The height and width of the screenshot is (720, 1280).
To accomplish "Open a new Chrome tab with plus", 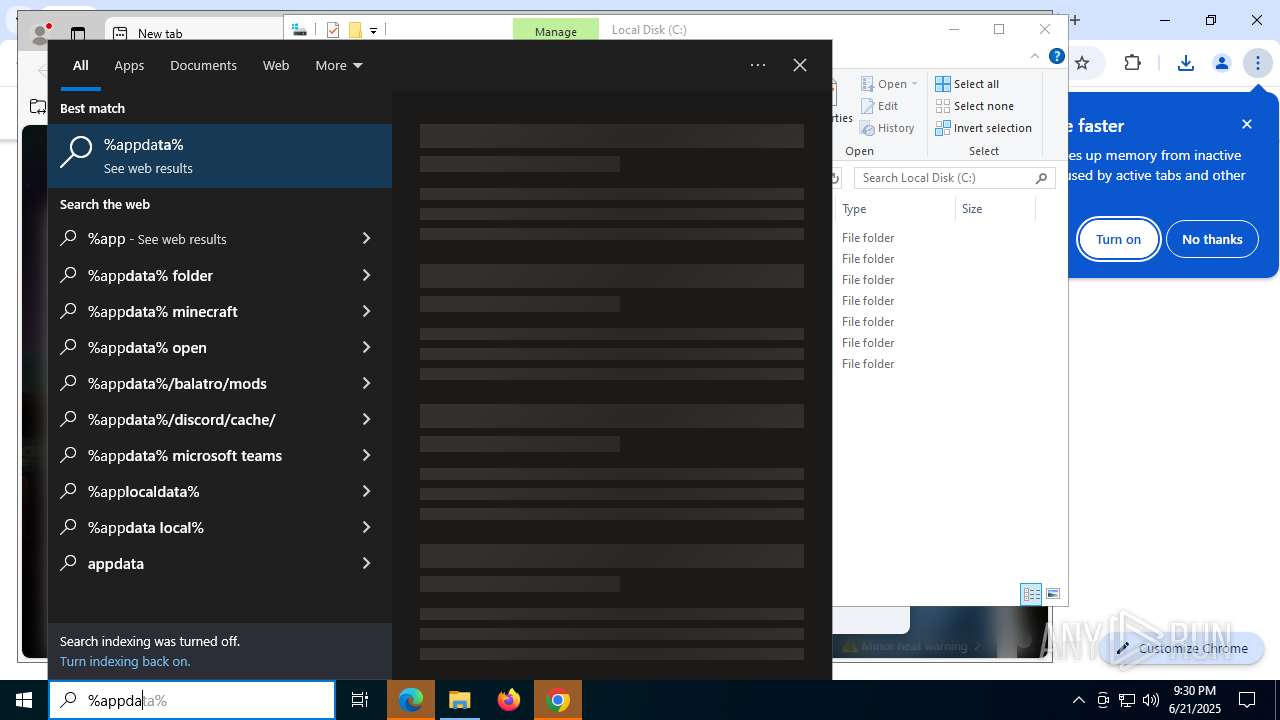I will (1075, 20).
